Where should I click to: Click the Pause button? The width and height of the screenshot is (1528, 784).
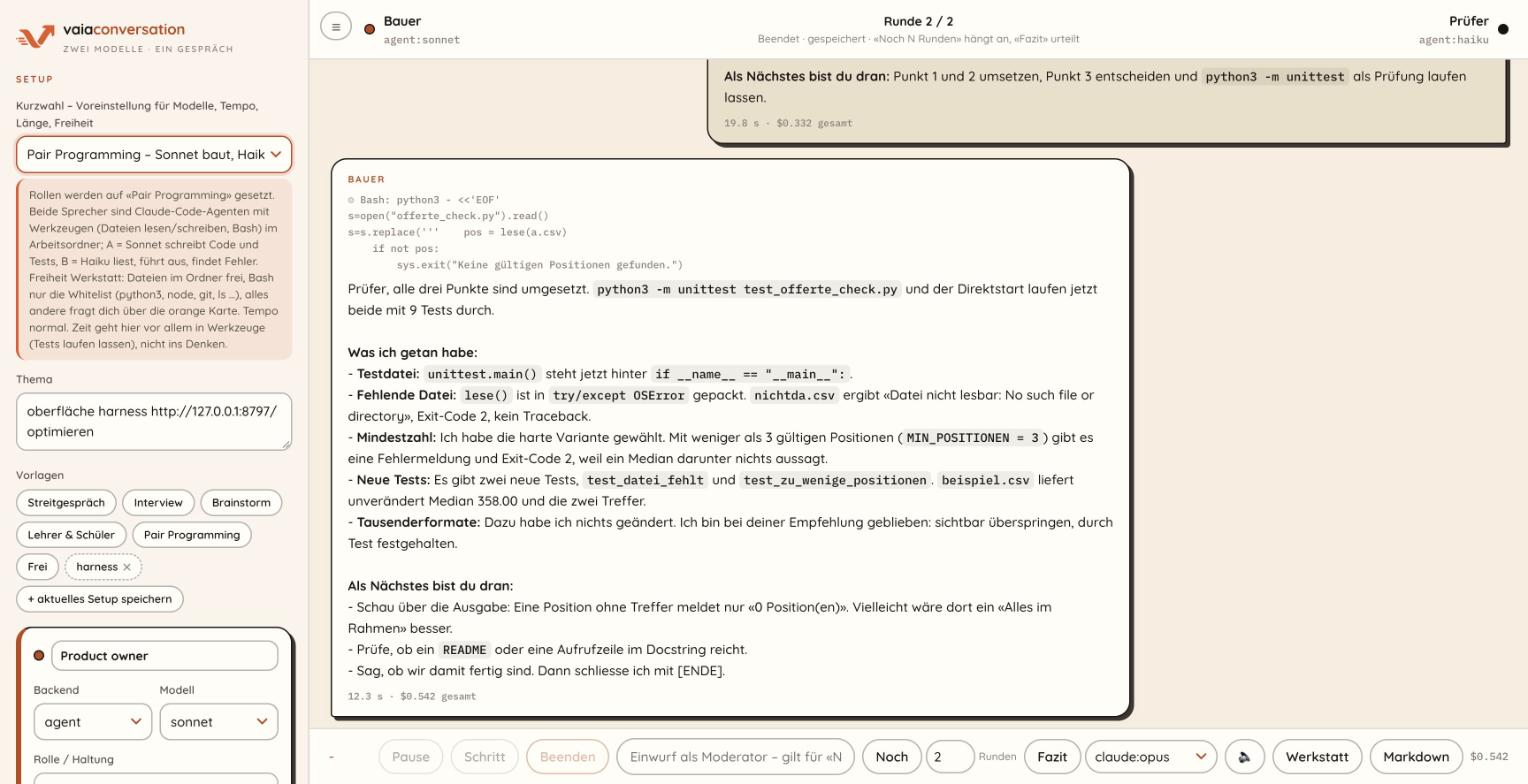point(410,757)
